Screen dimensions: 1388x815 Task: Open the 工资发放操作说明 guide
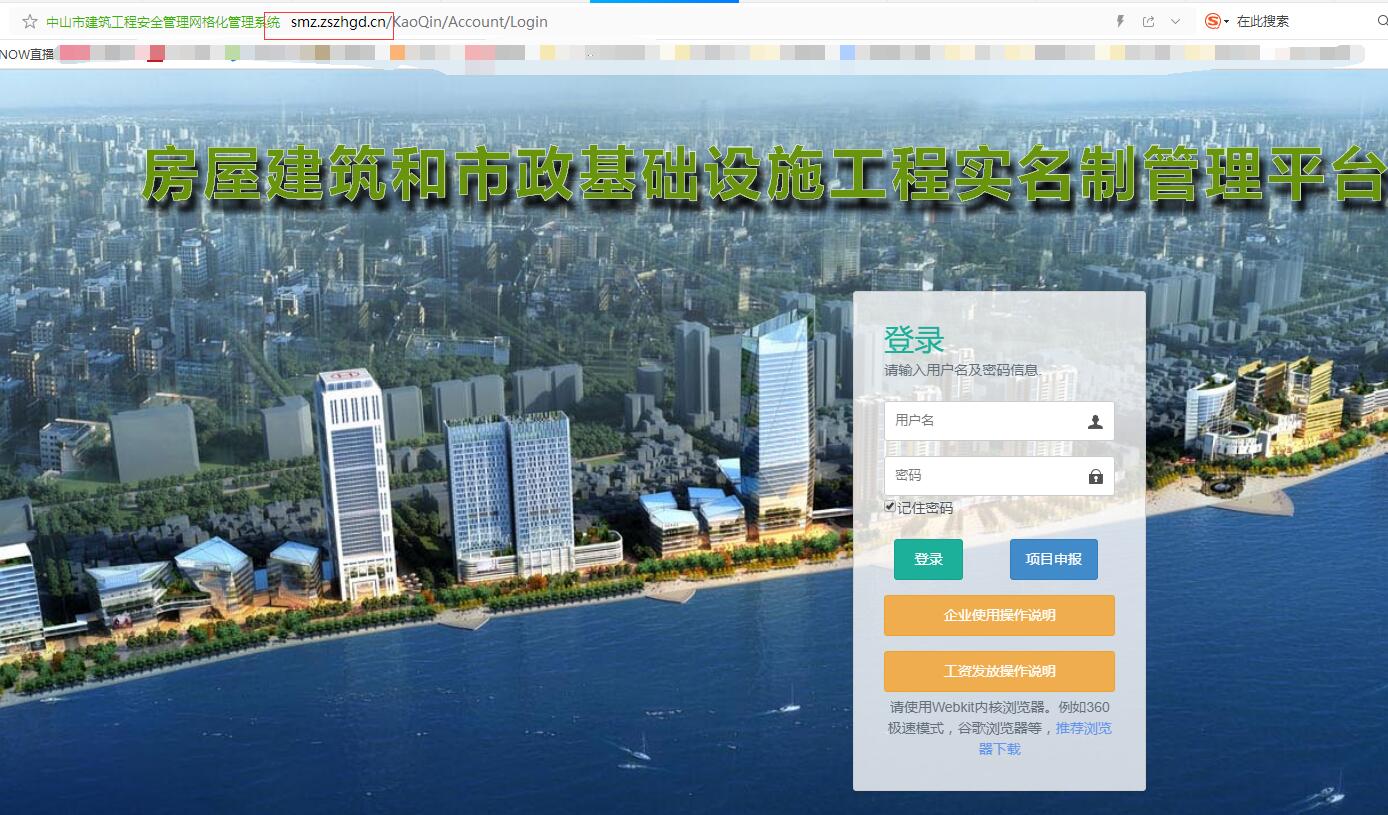(999, 671)
